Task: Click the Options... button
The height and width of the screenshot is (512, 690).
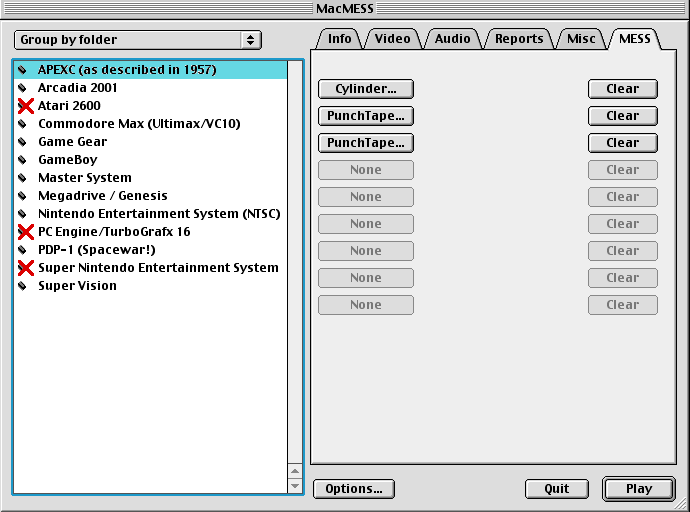Action: 354,489
